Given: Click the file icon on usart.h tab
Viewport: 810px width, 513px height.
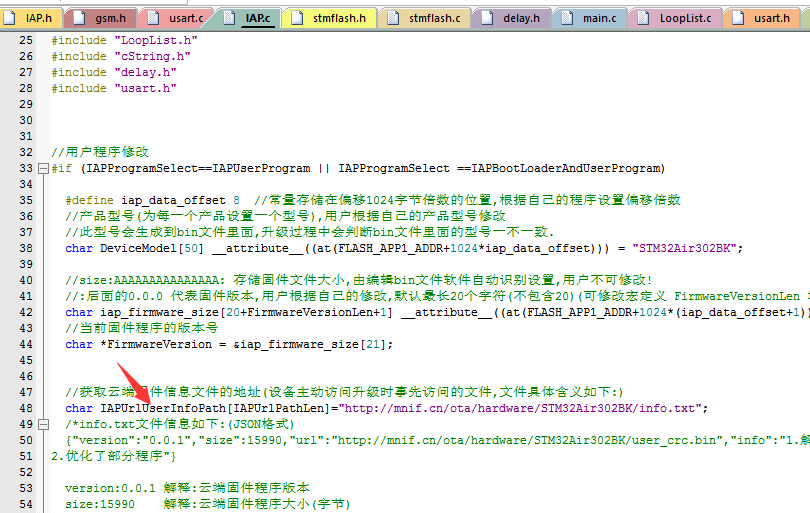Looking at the screenshot, I should click(738, 18).
